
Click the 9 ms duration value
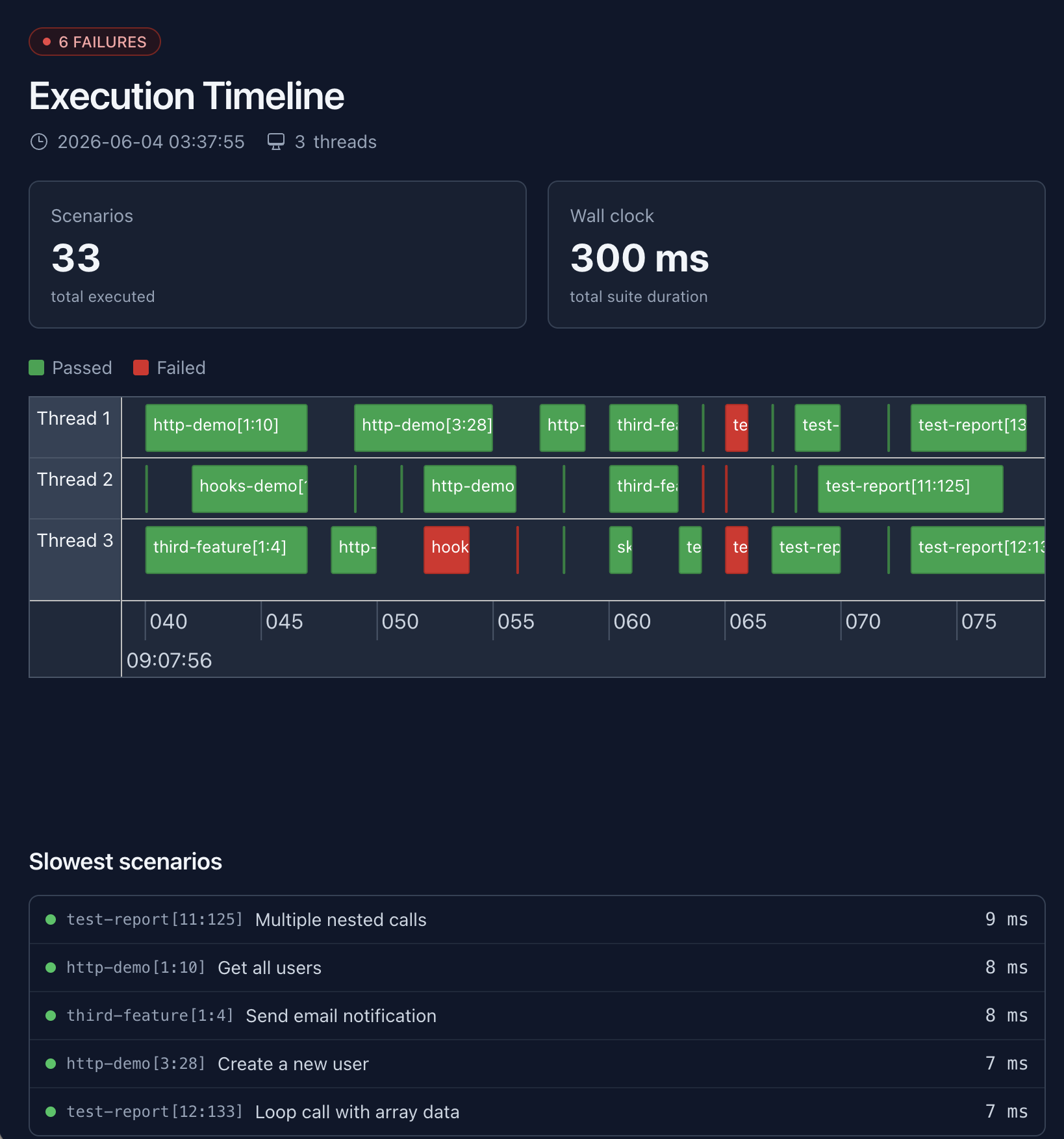click(x=1006, y=920)
